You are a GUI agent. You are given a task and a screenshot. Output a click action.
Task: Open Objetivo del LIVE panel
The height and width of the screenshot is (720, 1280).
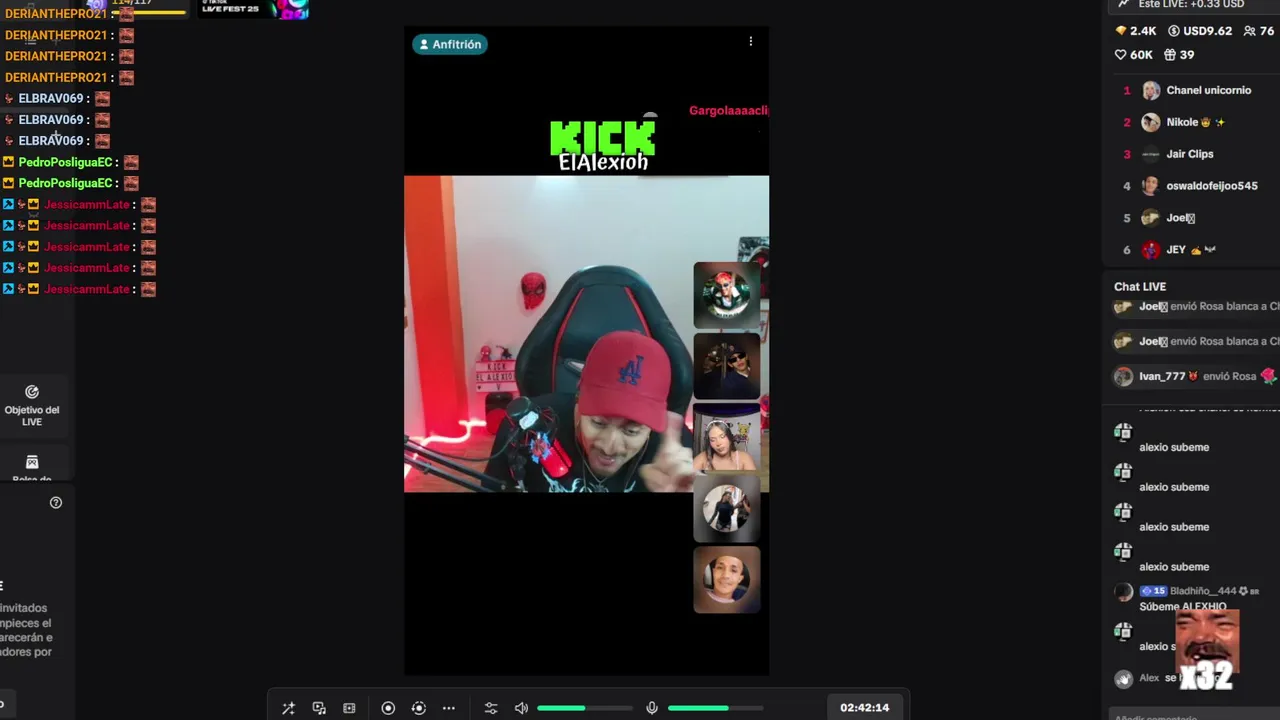(x=32, y=406)
